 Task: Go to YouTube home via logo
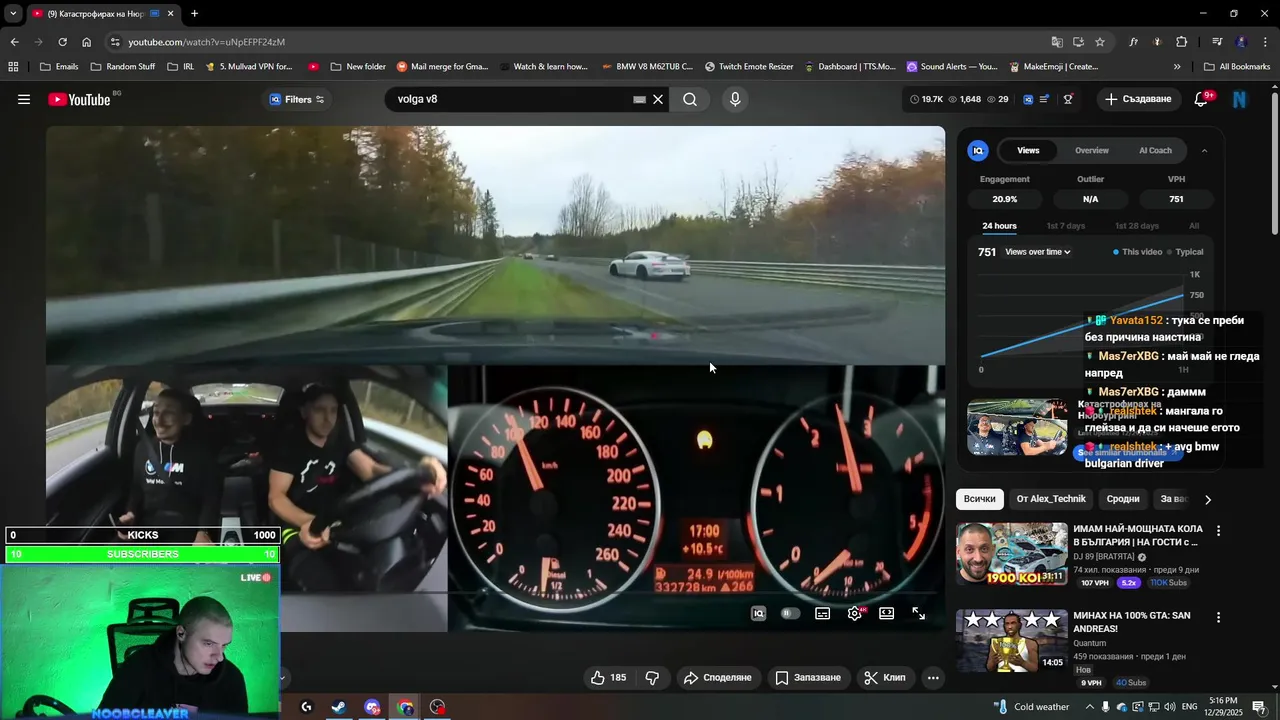click(x=79, y=99)
